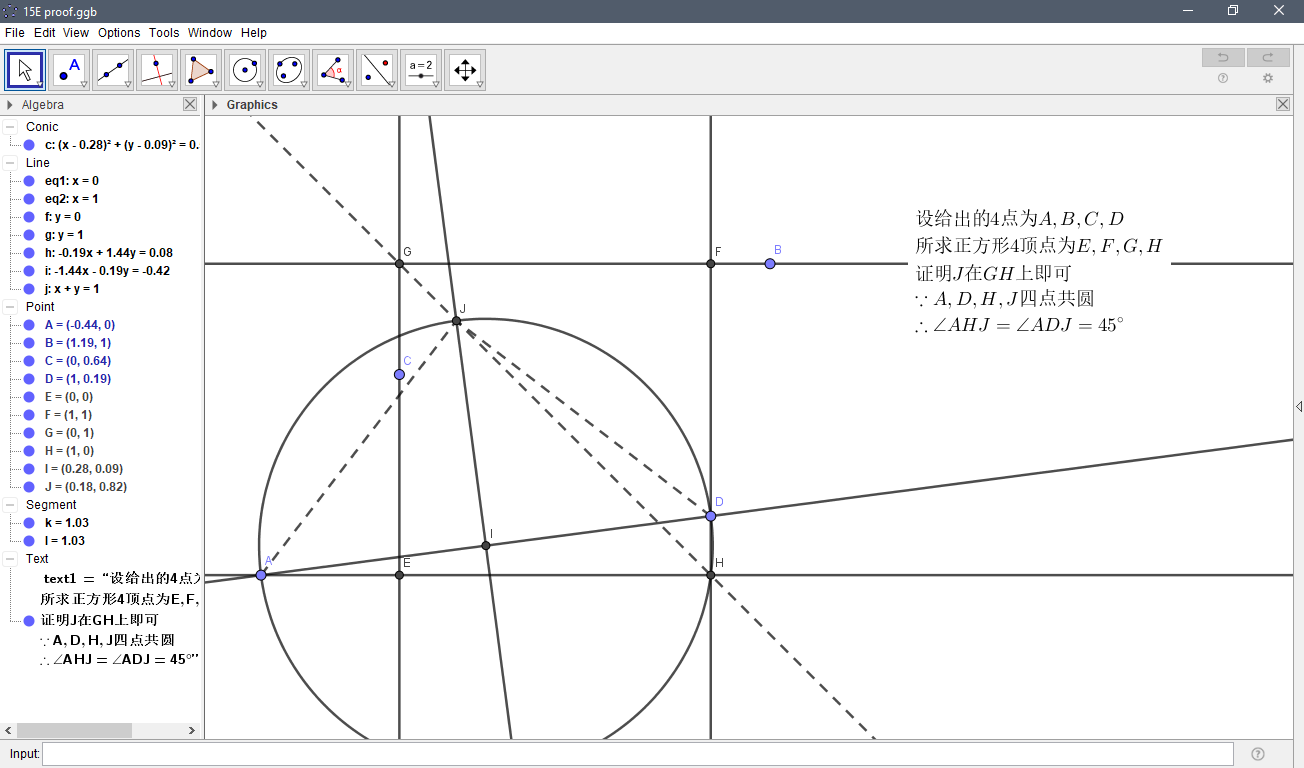
Task: Open input bar help with question mark
Action: pos(1257,753)
